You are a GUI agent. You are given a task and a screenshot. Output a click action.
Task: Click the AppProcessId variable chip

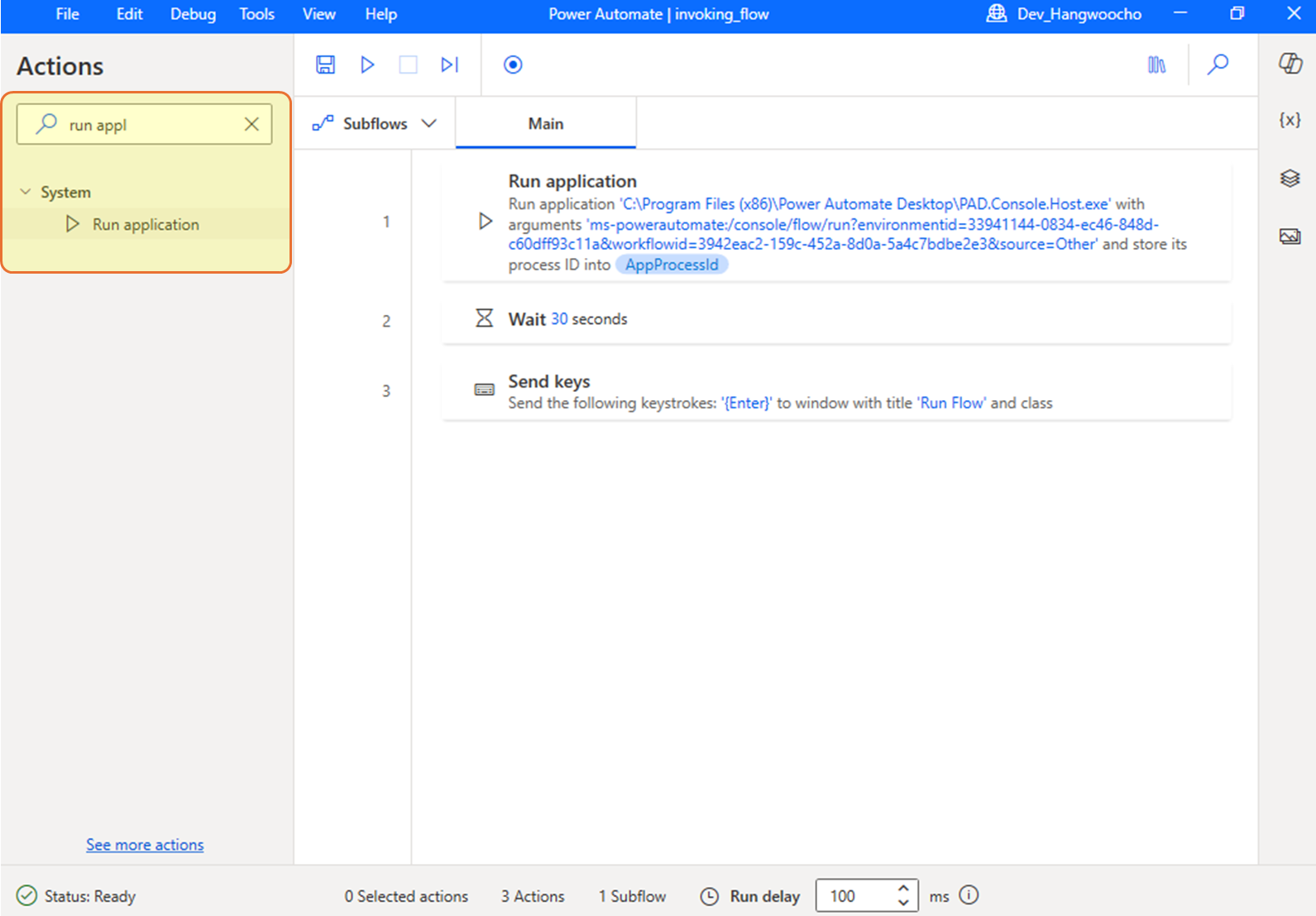(672, 265)
